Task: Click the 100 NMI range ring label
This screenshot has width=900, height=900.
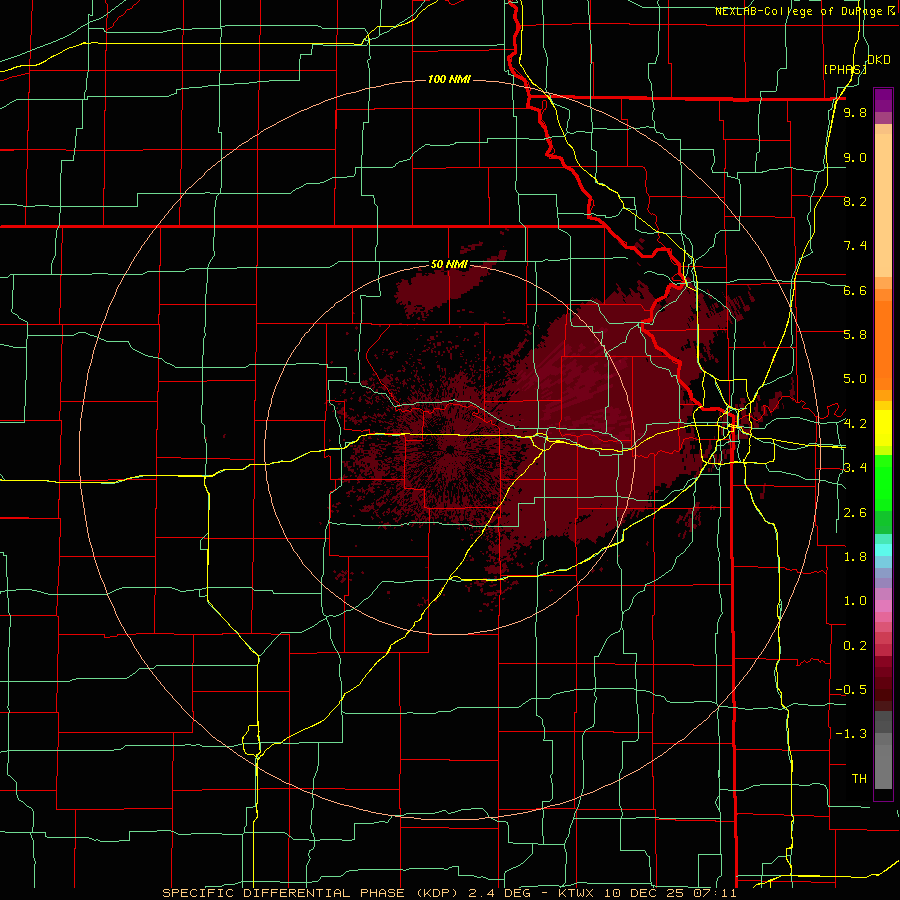Action: click(x=449, y=79)
